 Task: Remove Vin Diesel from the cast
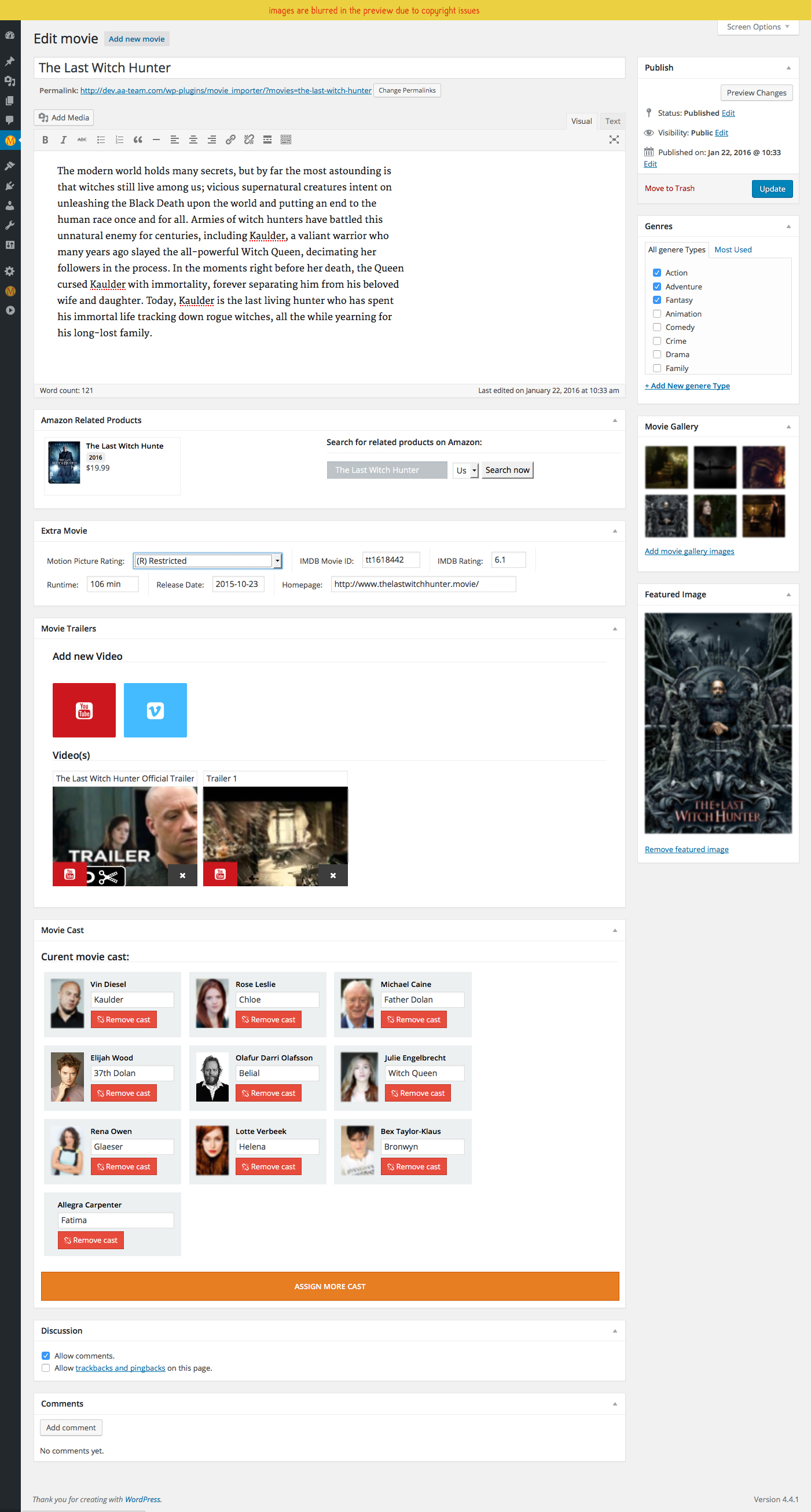124,1019
